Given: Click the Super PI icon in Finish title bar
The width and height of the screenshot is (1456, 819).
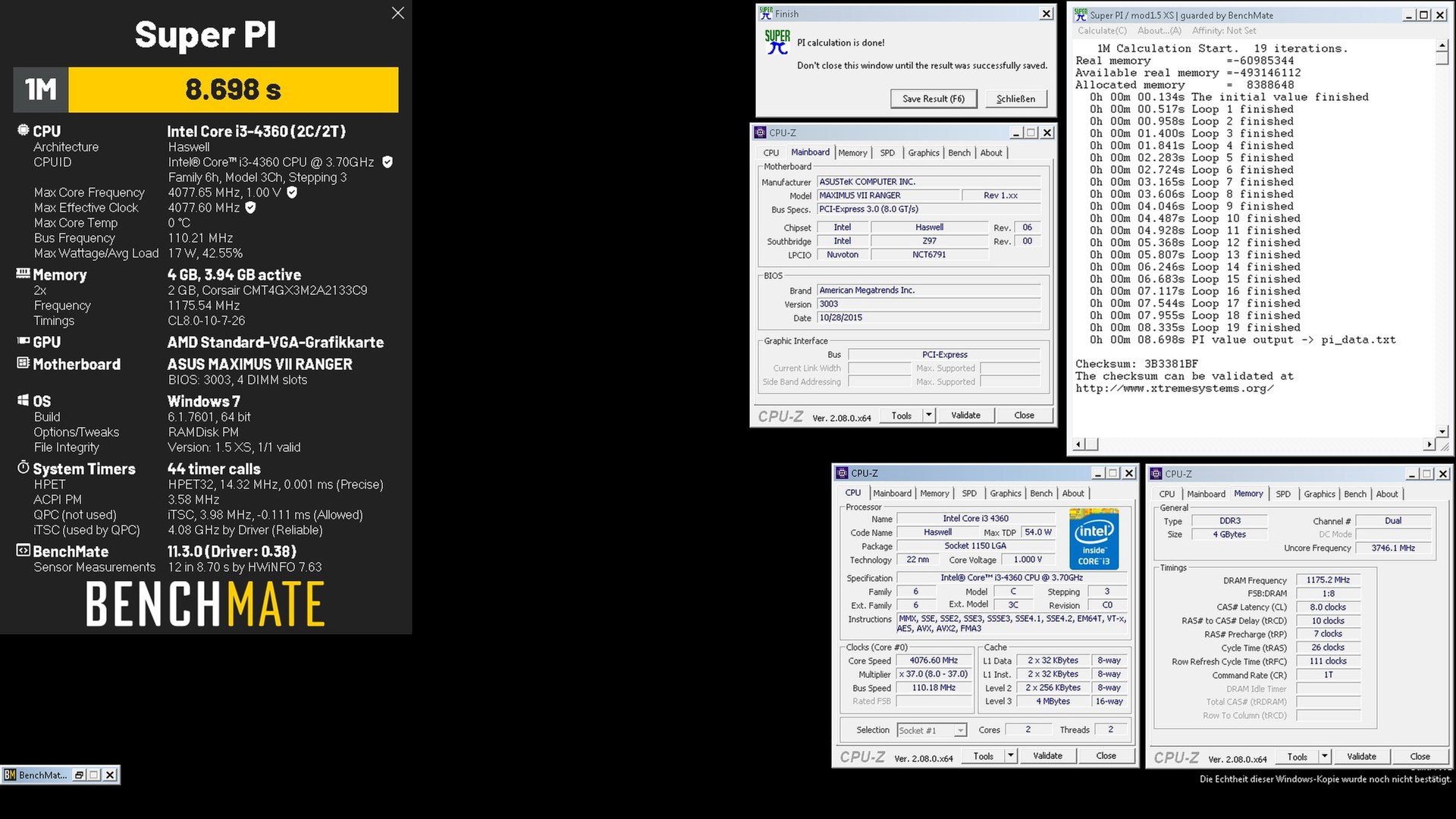Looking at the screenshot, I should (765, 14).
